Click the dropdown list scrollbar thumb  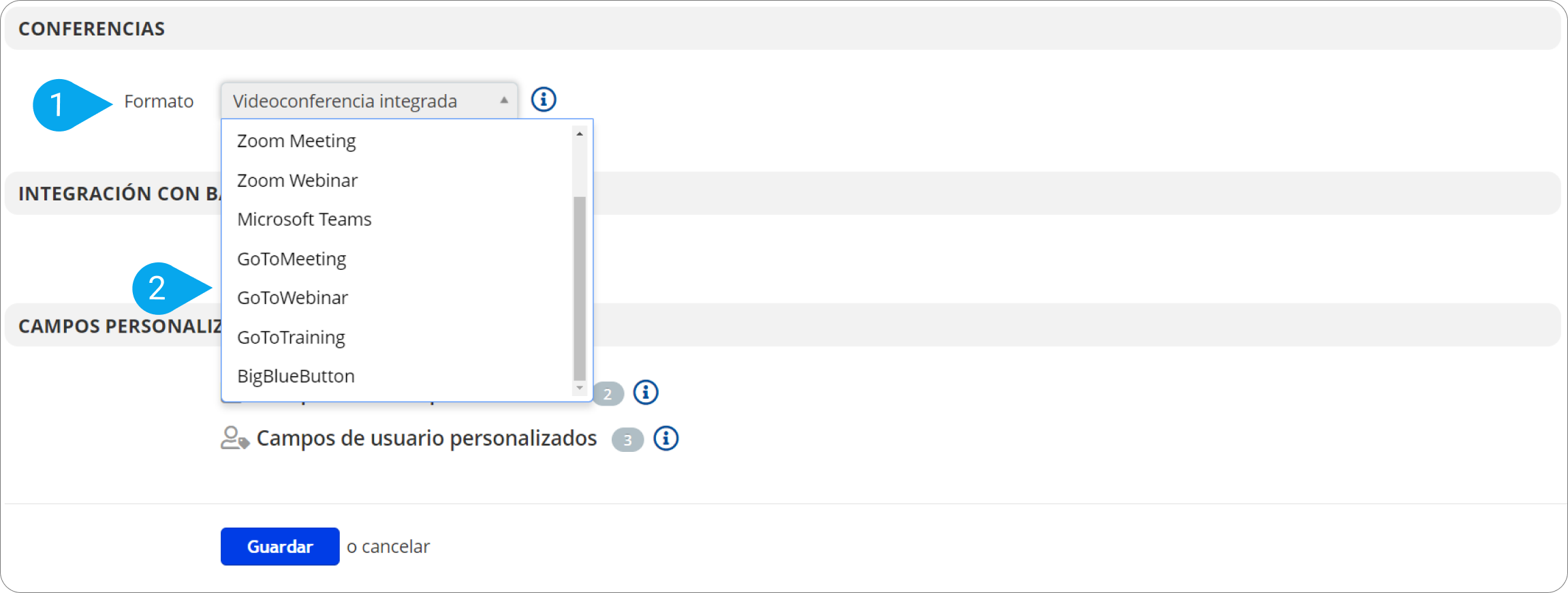pyautogui.click(x=580, y=288)
